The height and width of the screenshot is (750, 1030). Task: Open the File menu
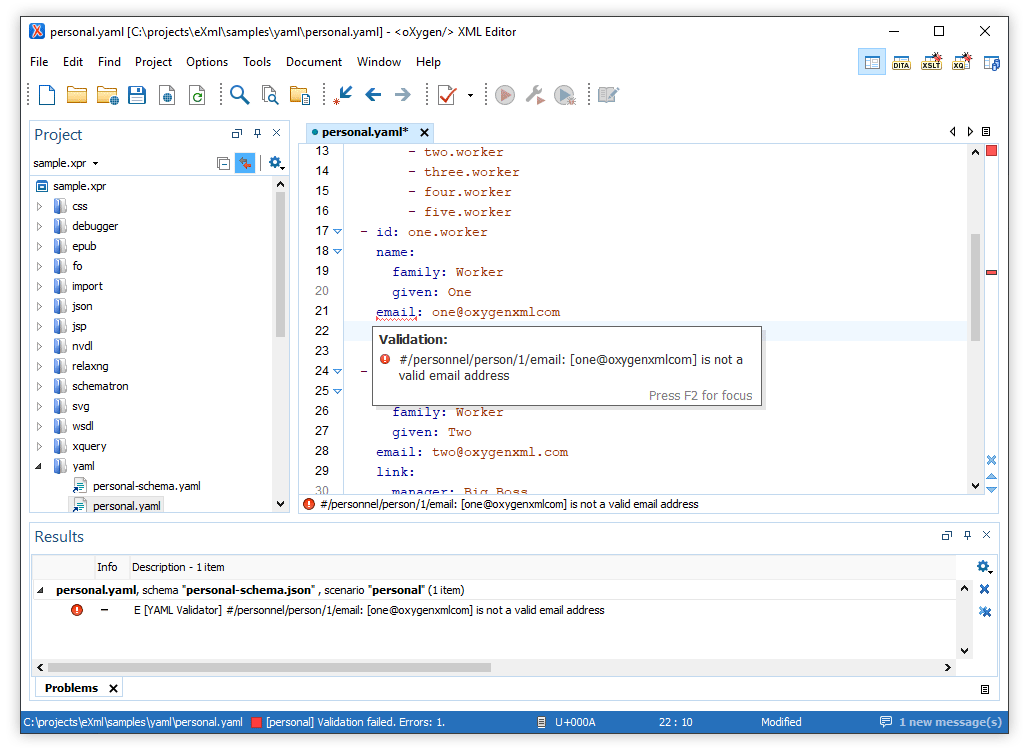(x=39, y=62)
